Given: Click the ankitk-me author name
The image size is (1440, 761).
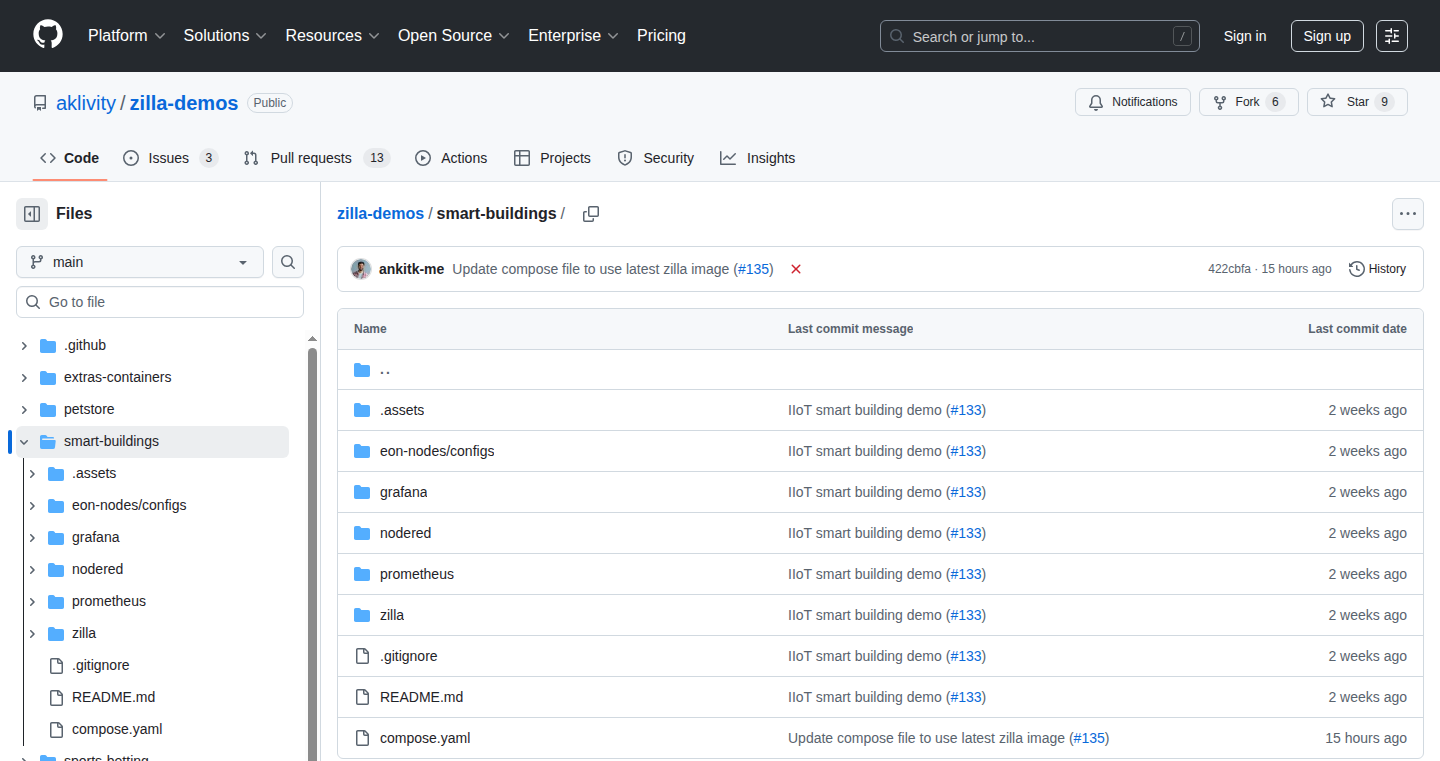Looking at the screenshot, I should [411, 269].
